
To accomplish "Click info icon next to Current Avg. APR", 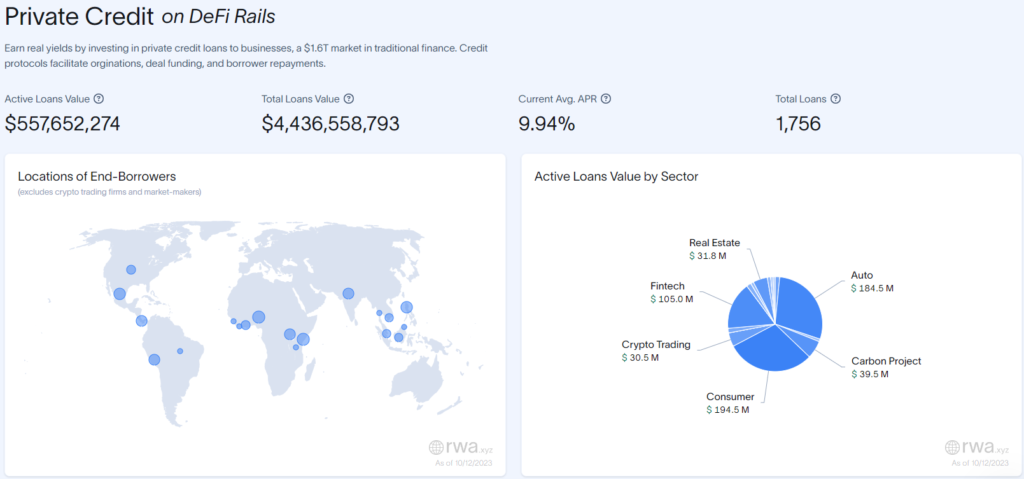I will (606, 99).
